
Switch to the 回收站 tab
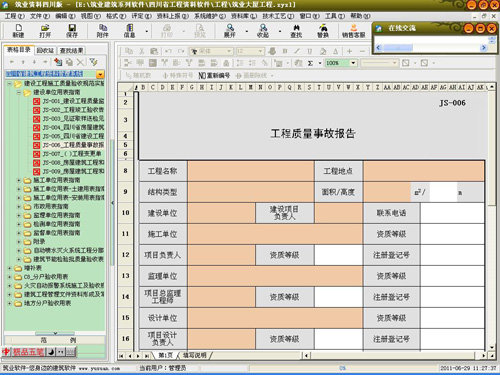45,50
